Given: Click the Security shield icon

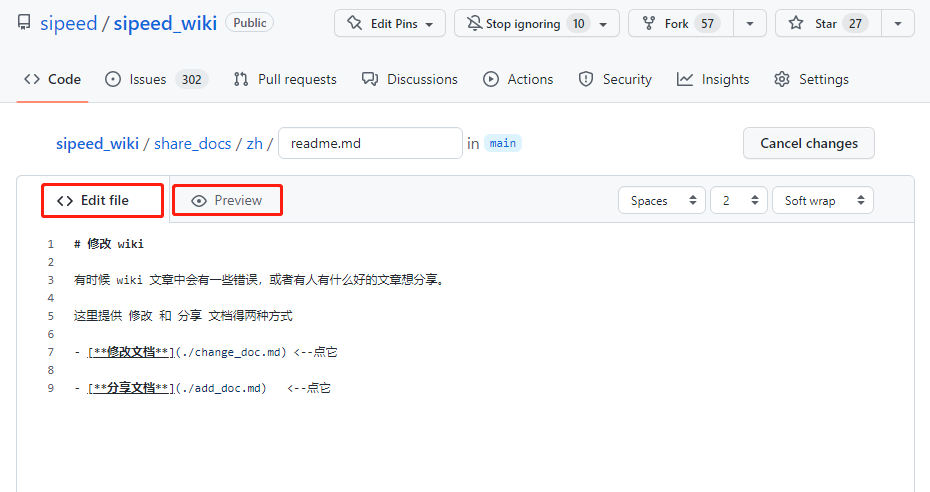Looking at the screenshot, I should coord(586,79).
